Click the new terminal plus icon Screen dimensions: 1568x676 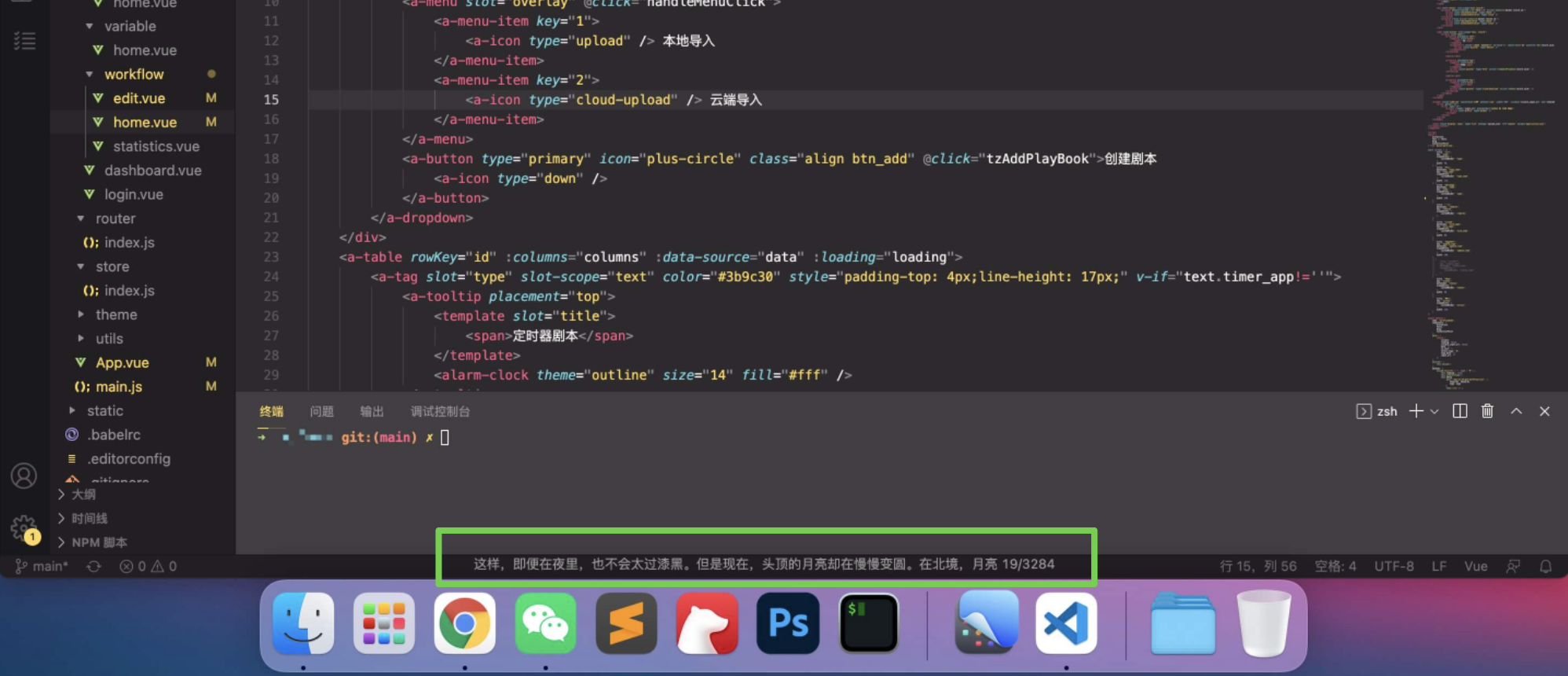[1416, 411]
